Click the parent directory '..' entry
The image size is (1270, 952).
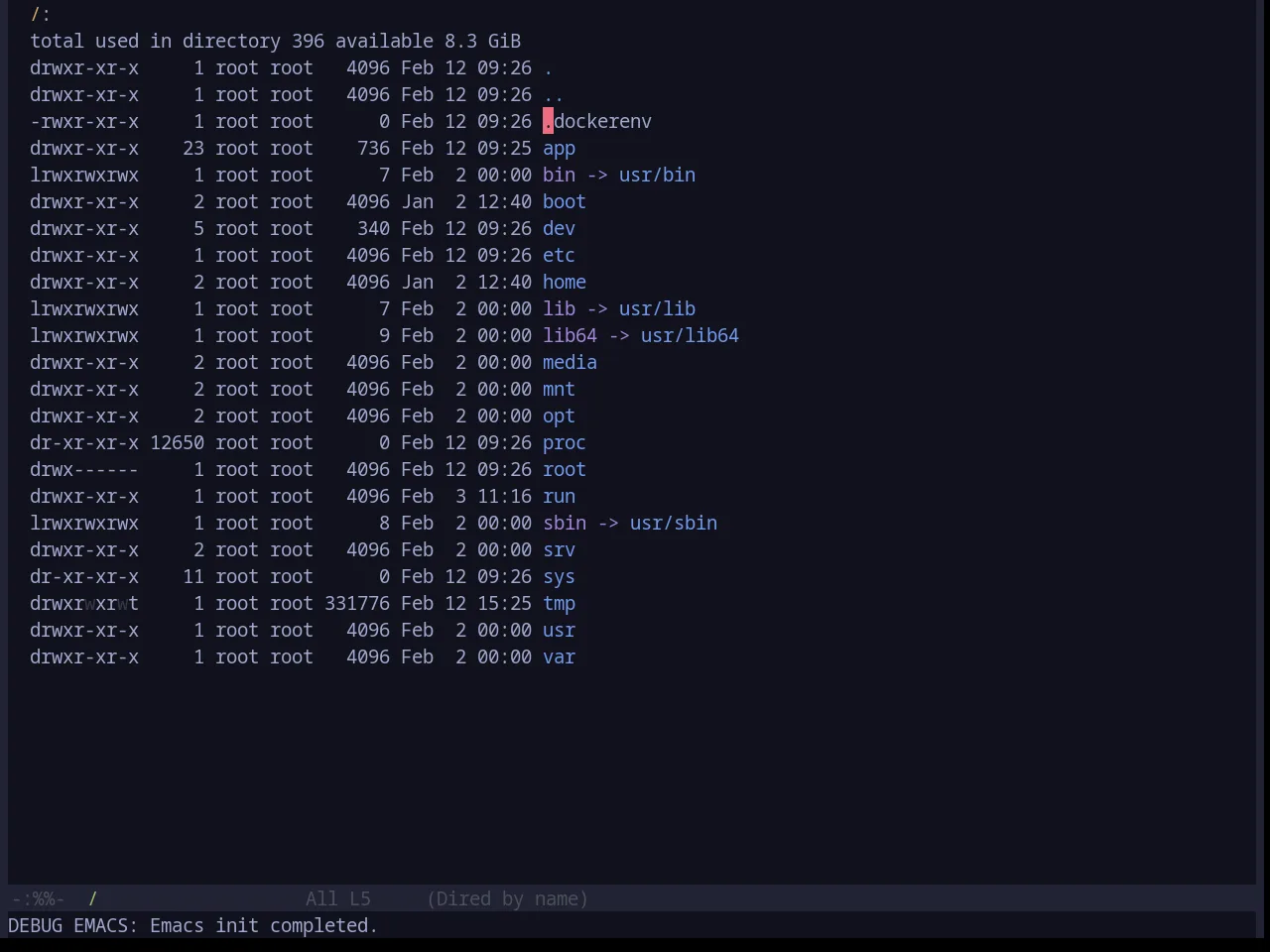pos(554,95)
